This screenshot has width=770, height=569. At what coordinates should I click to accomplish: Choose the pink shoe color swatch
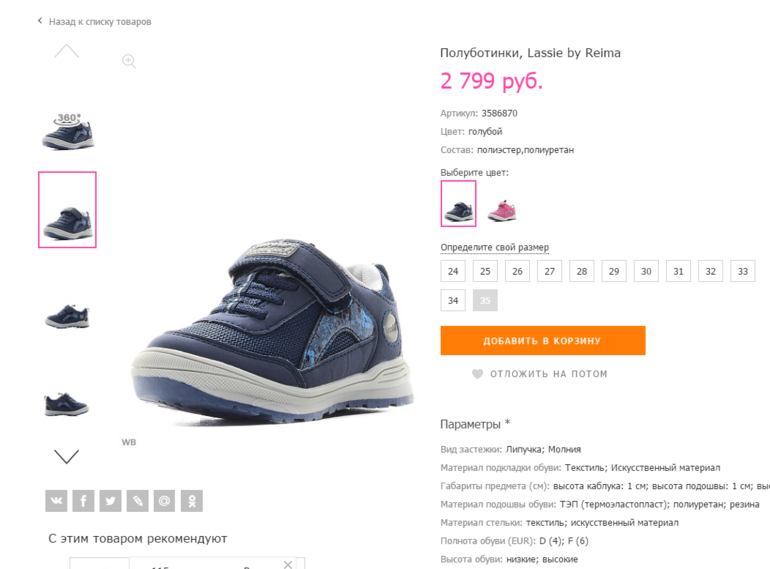click(x=502, y=211)
